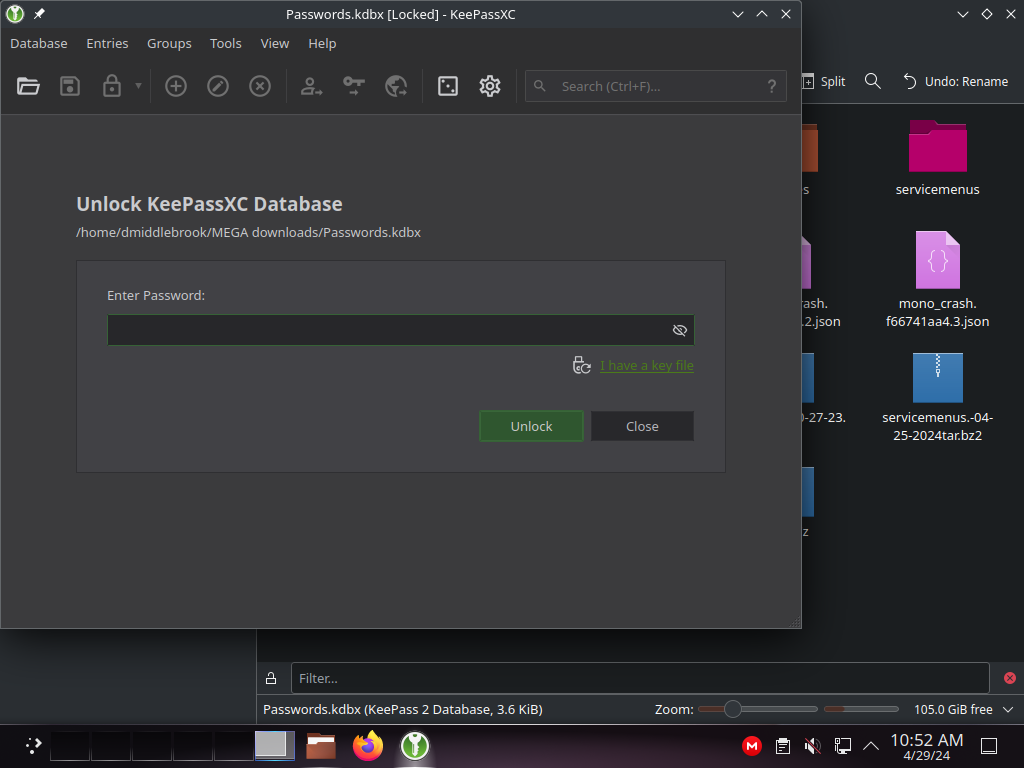The image size is (1024, 768).
Task: Click the MEGA tray icon
Action: [752, 746]
